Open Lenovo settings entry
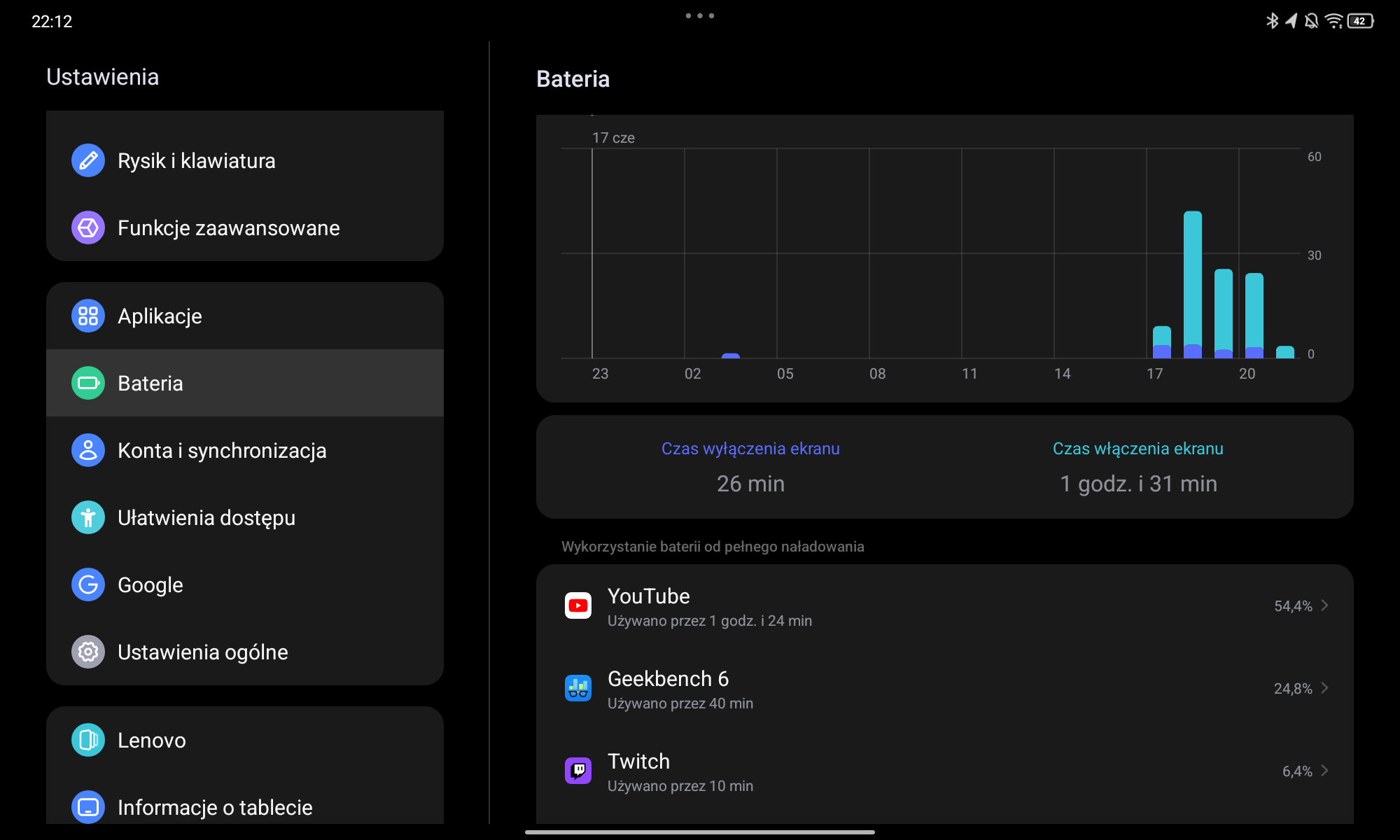This screenshot has width=1400, height=840. point(245,740)
